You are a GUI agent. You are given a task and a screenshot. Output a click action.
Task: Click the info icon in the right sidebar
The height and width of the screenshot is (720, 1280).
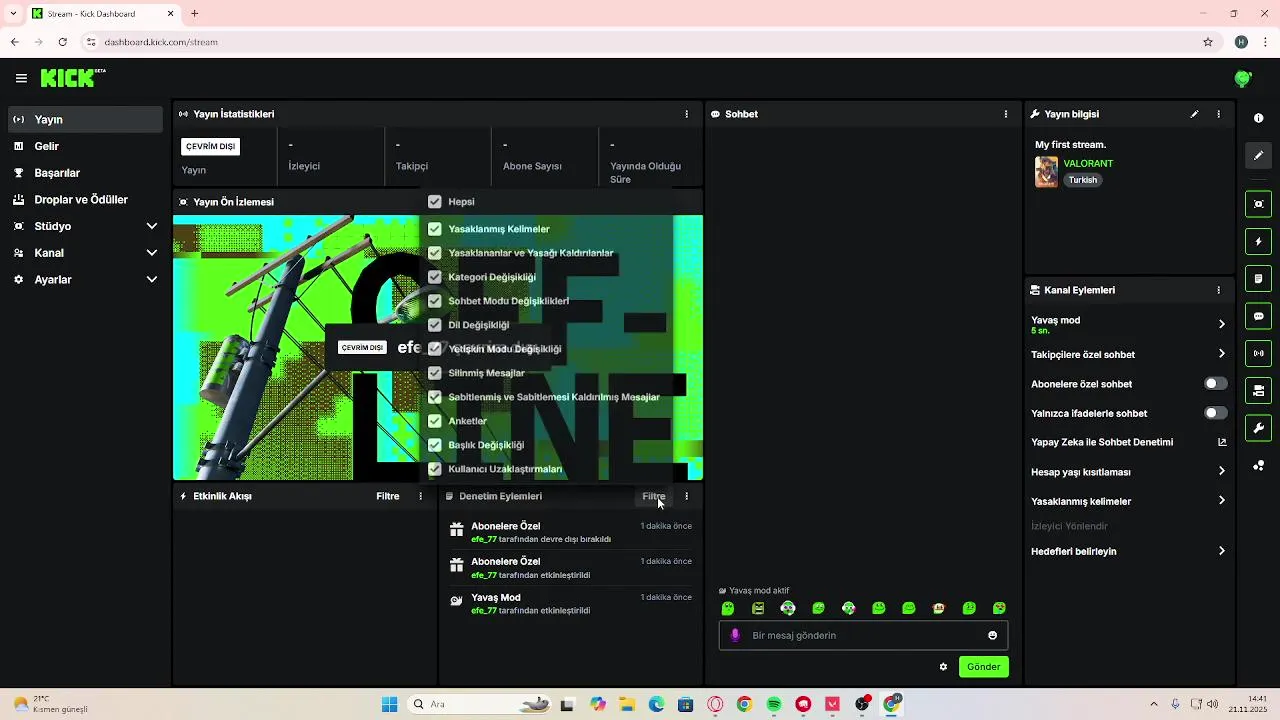point(1258,118)
